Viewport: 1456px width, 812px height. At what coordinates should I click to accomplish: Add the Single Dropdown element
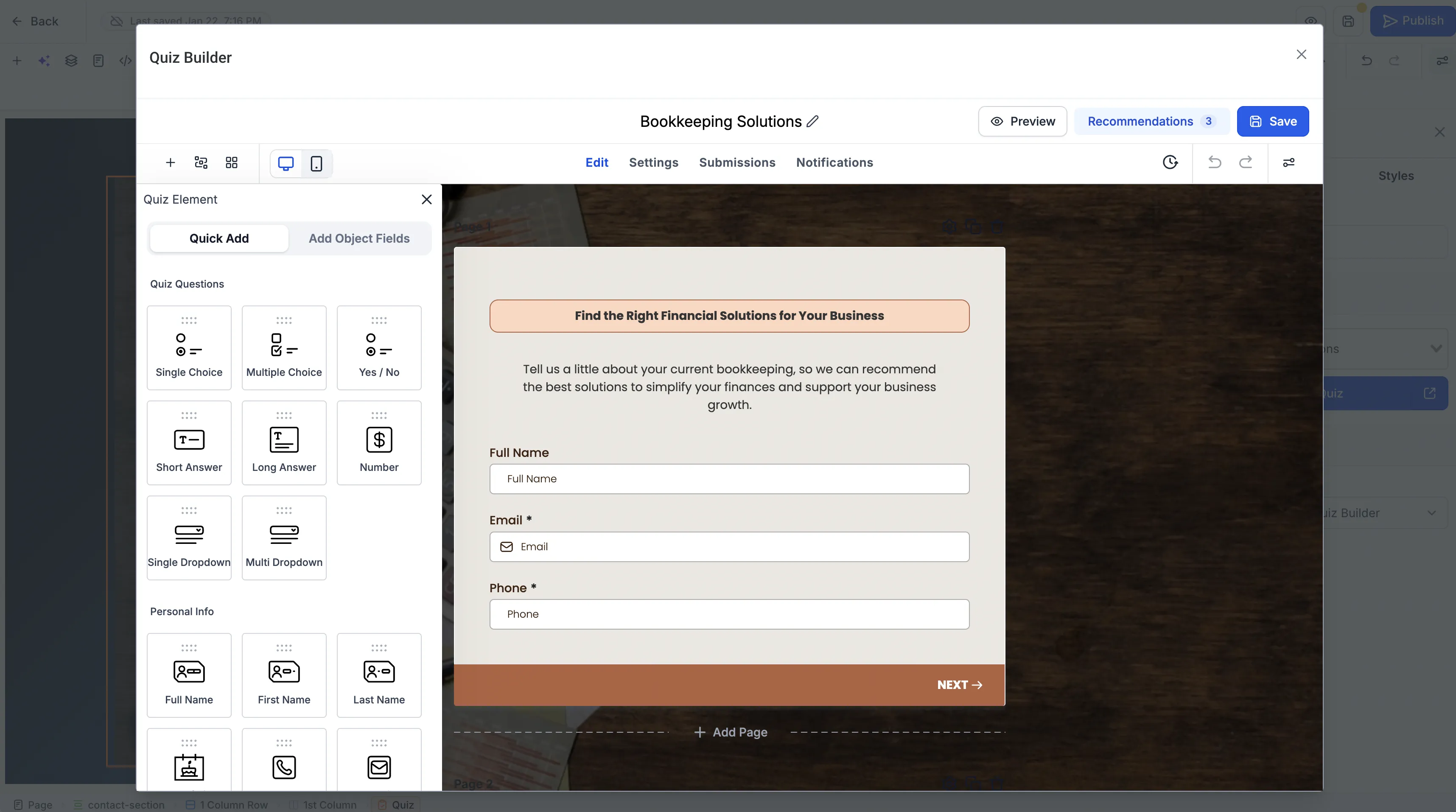[189, 538]
